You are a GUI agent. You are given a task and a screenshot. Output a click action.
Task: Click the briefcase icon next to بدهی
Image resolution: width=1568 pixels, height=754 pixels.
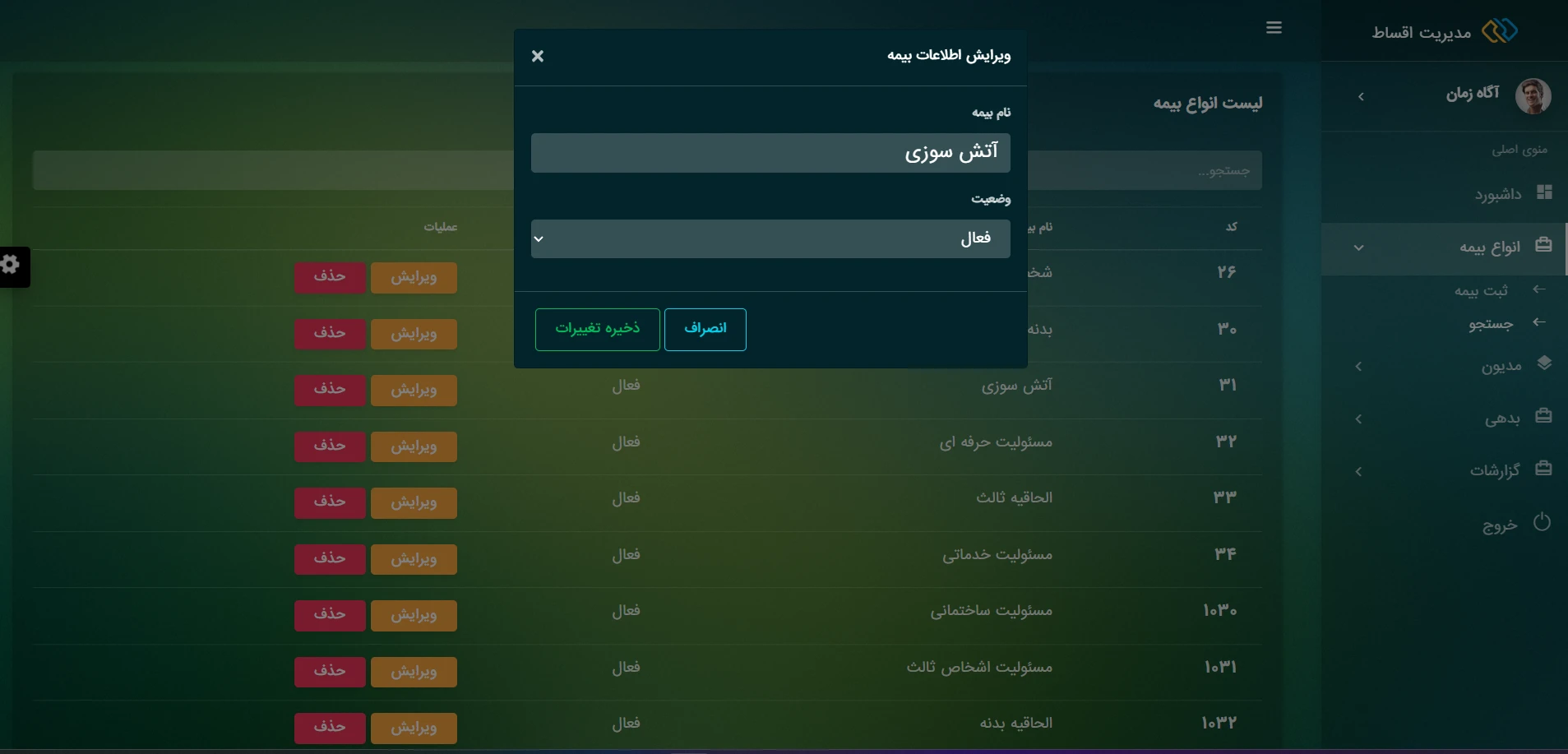[x=1543, y=416]
